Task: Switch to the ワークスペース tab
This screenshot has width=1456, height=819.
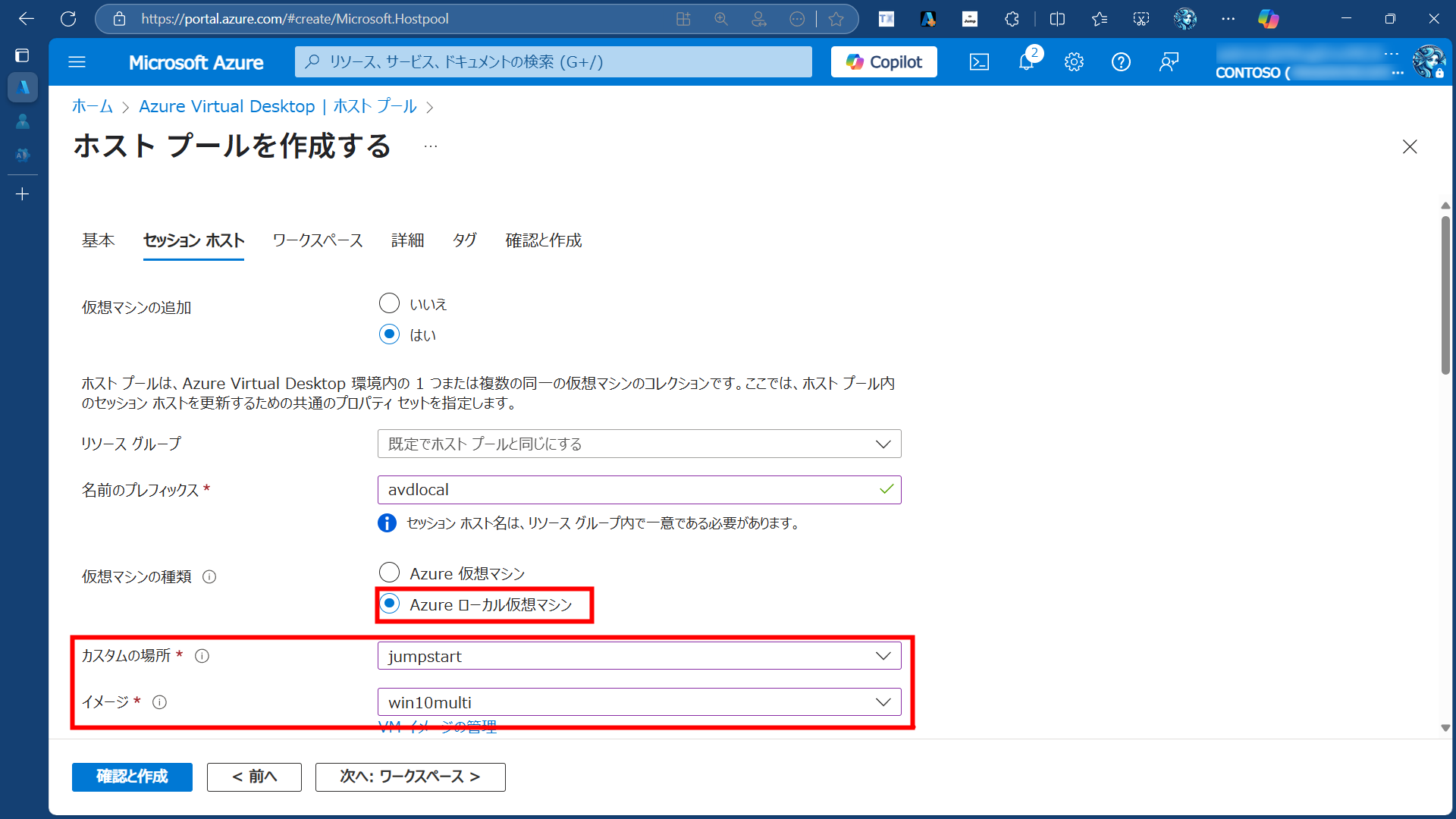Action: point(318,240)
